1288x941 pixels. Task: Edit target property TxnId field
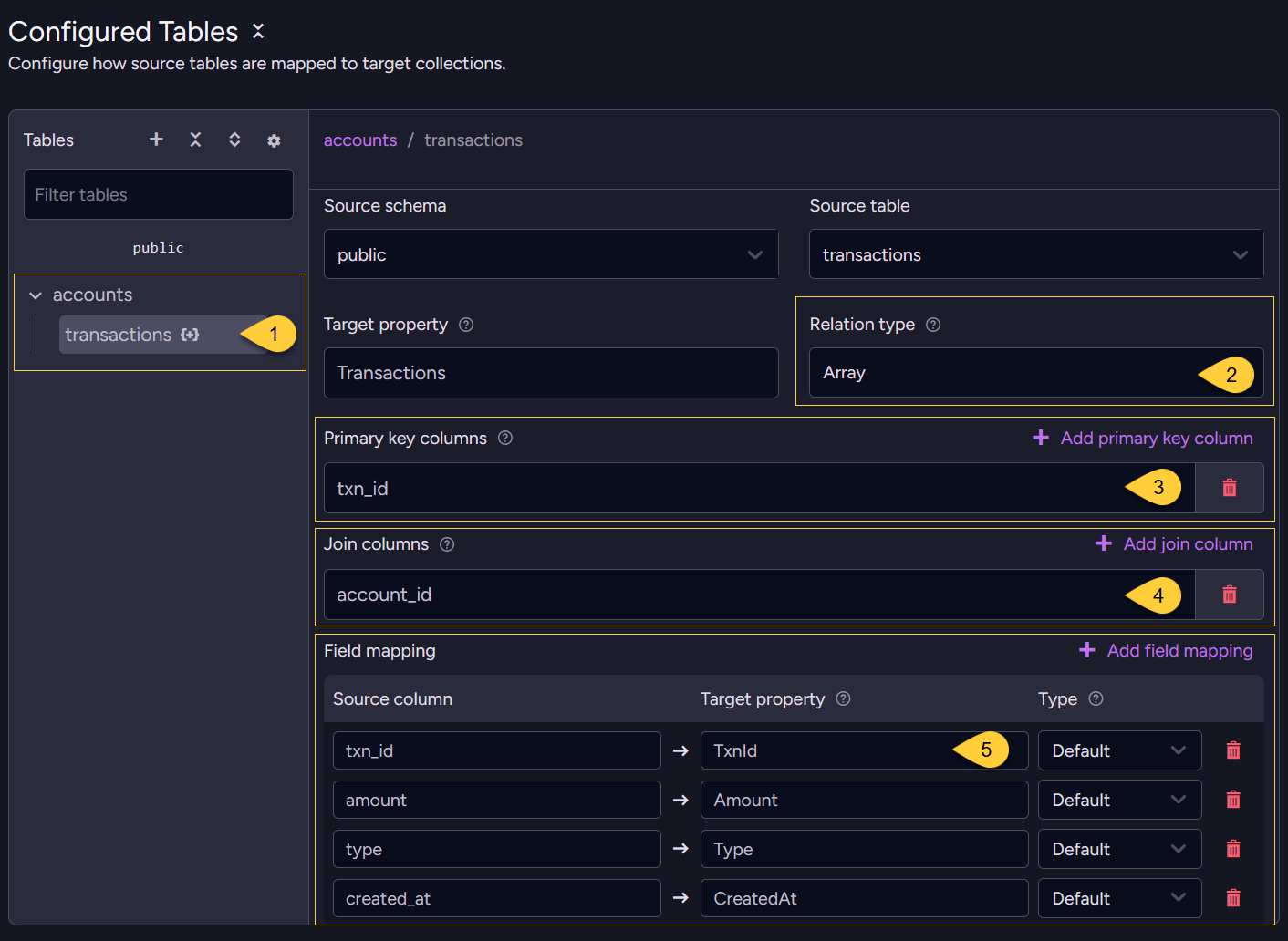(x=865, y=750)
